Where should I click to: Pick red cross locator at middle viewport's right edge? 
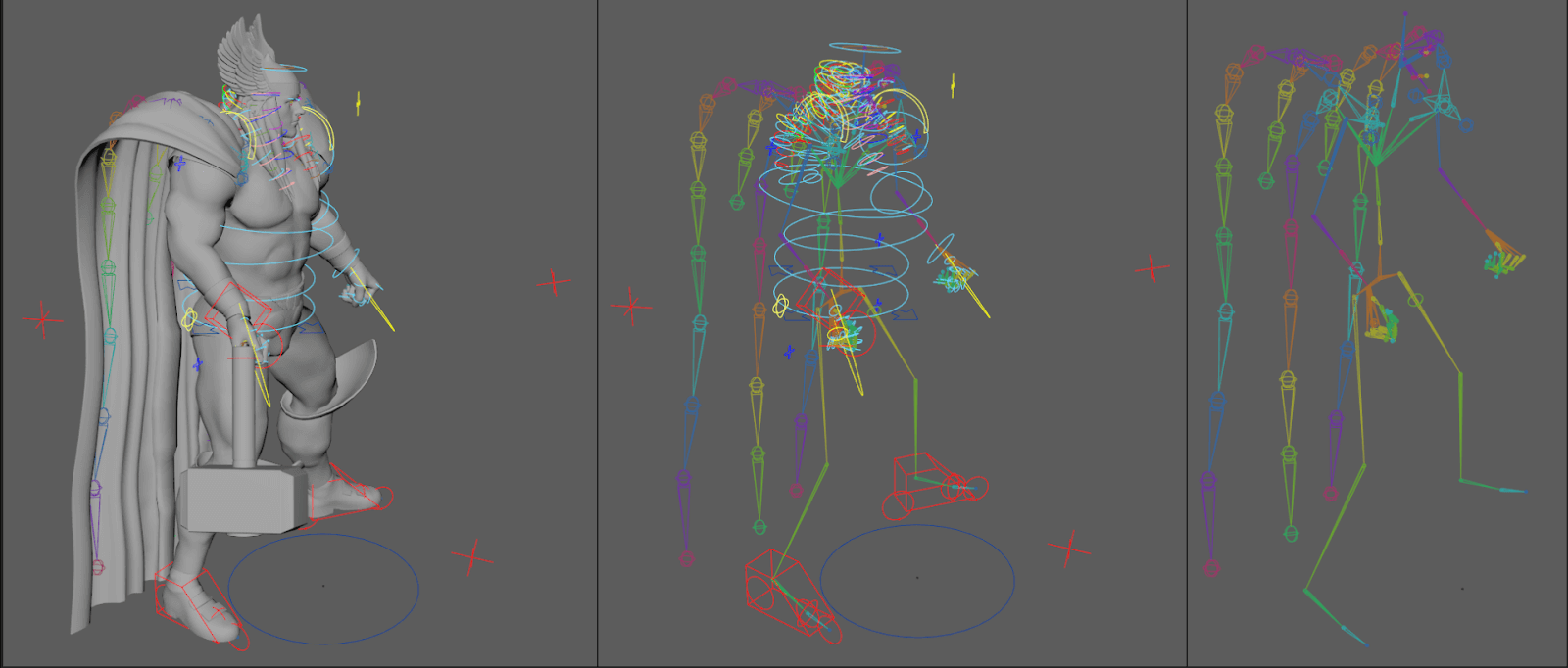pos(1151,266)
